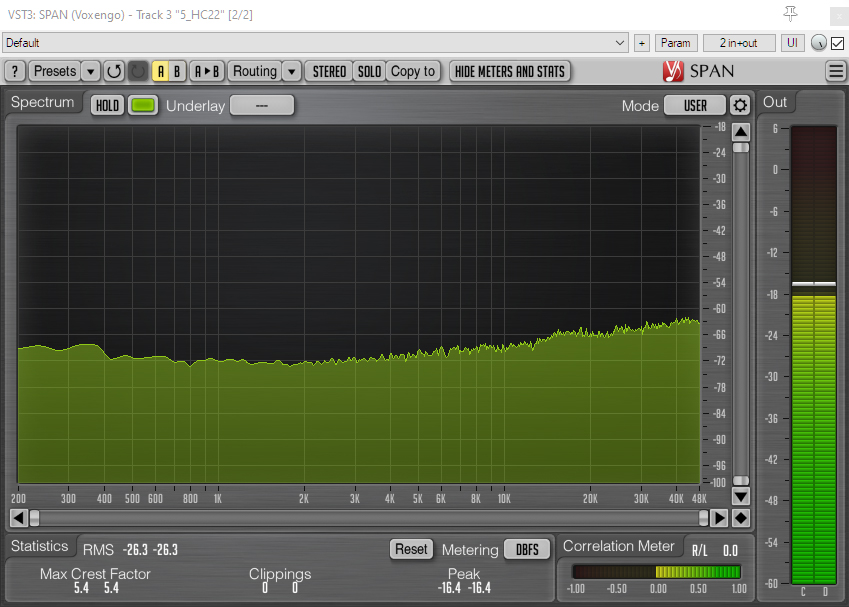The width and height of the screenshot is (849, 607).
Task: Click the Underlay selector field
Action: point(262,105)
